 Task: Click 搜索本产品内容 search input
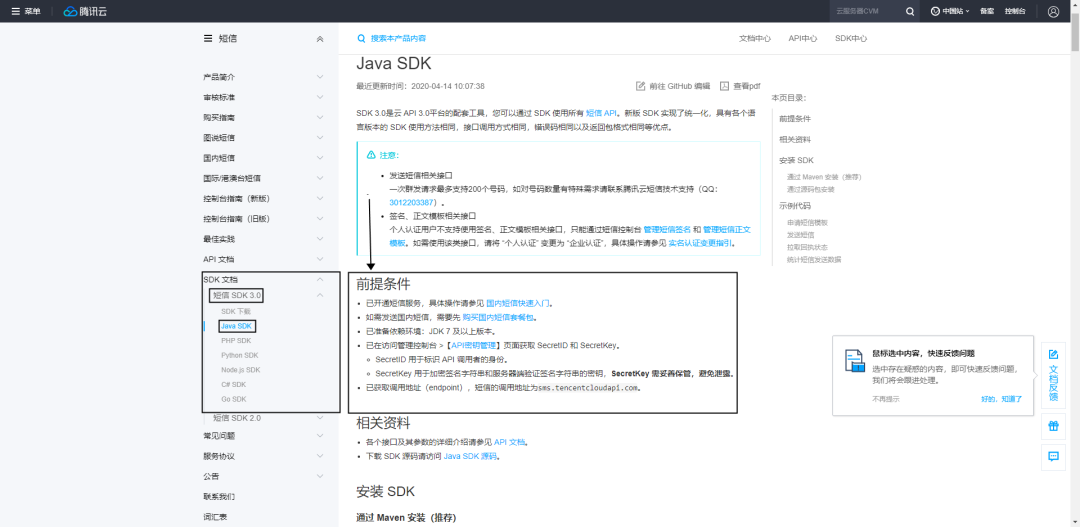tap(397, 39)
